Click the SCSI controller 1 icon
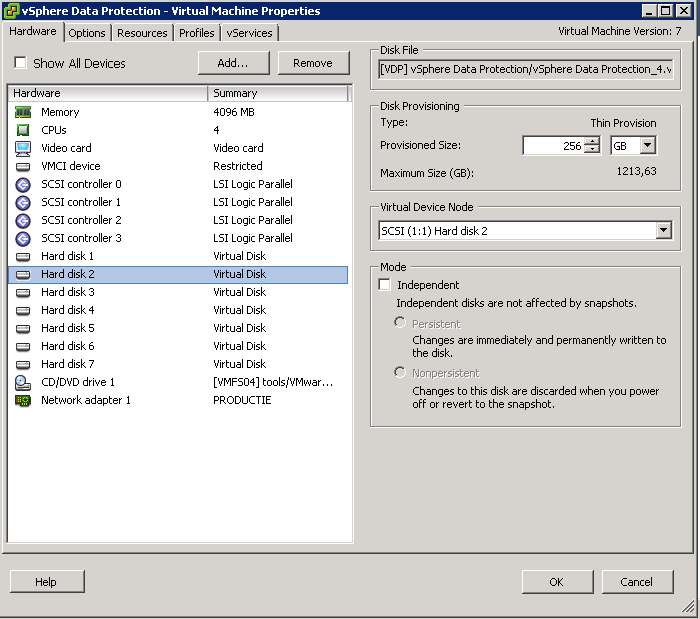This screenshot has height=619, width=700. (23, 203)
